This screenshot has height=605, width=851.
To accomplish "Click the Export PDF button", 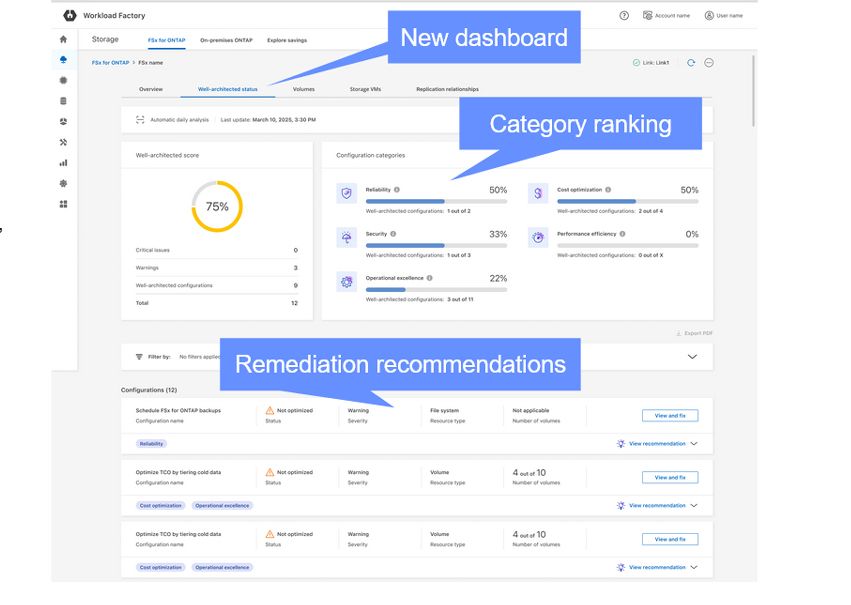I will 694,333.
